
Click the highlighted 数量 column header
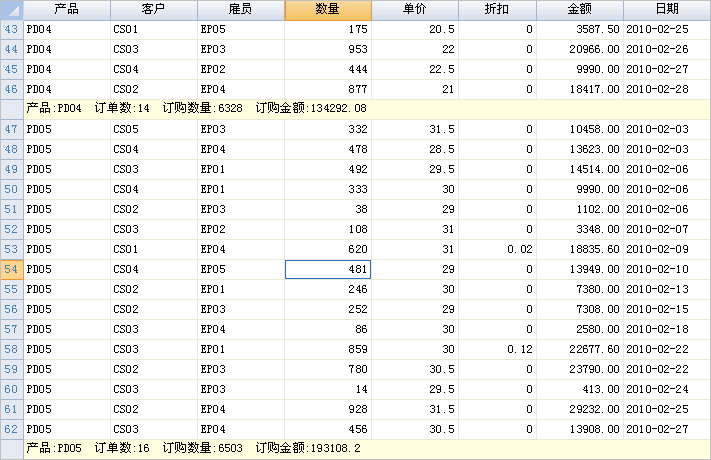click(x=328, y=10)
